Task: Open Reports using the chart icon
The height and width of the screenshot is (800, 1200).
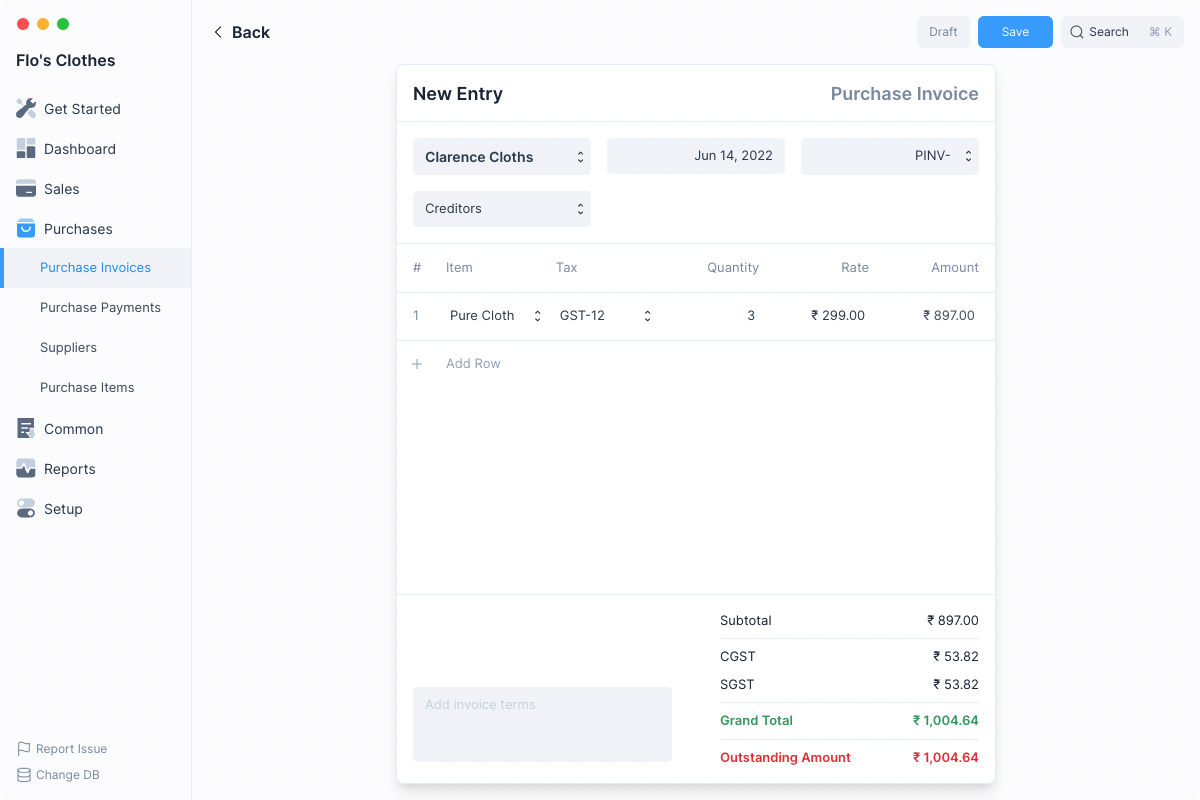Action: pyautogui.click(x=26, y=468)
